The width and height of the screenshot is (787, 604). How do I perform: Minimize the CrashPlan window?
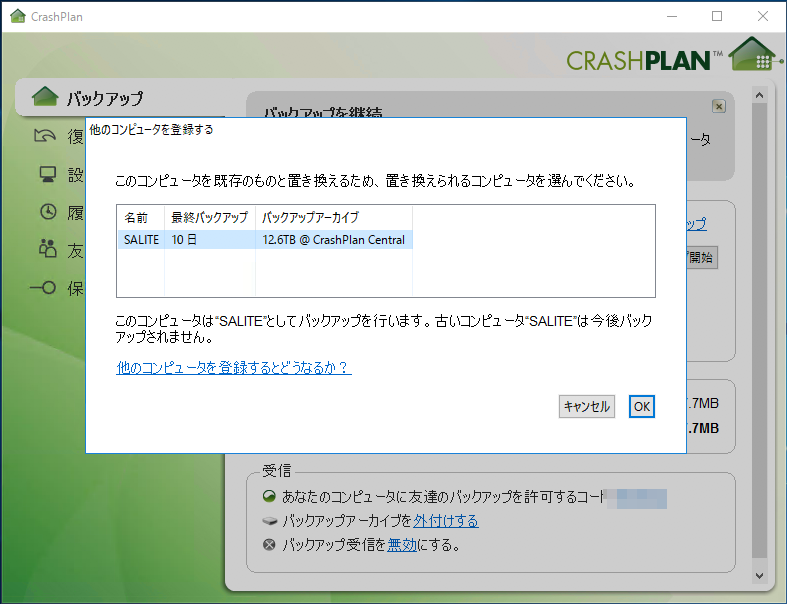[672, 16]
